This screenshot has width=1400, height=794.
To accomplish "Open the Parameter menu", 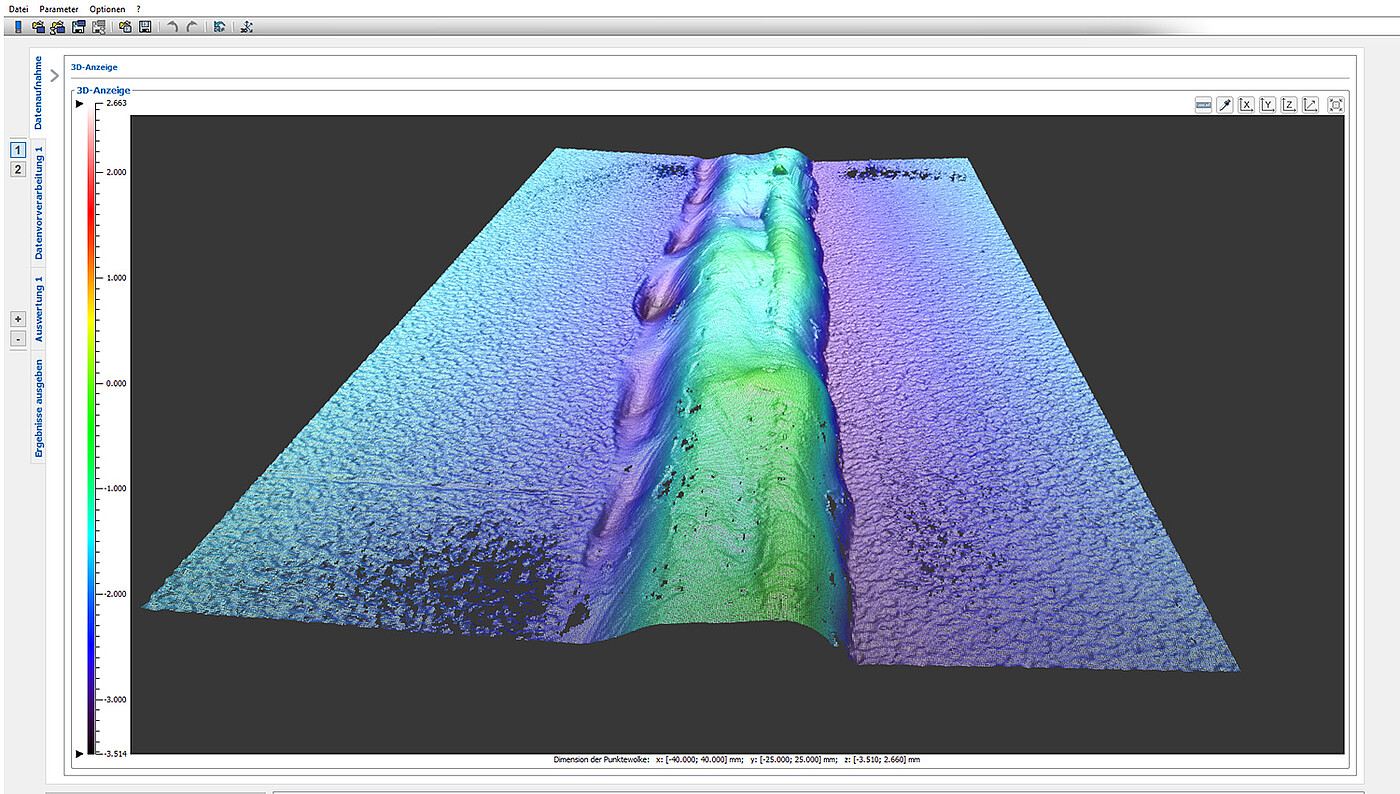I will click(58, 8).
